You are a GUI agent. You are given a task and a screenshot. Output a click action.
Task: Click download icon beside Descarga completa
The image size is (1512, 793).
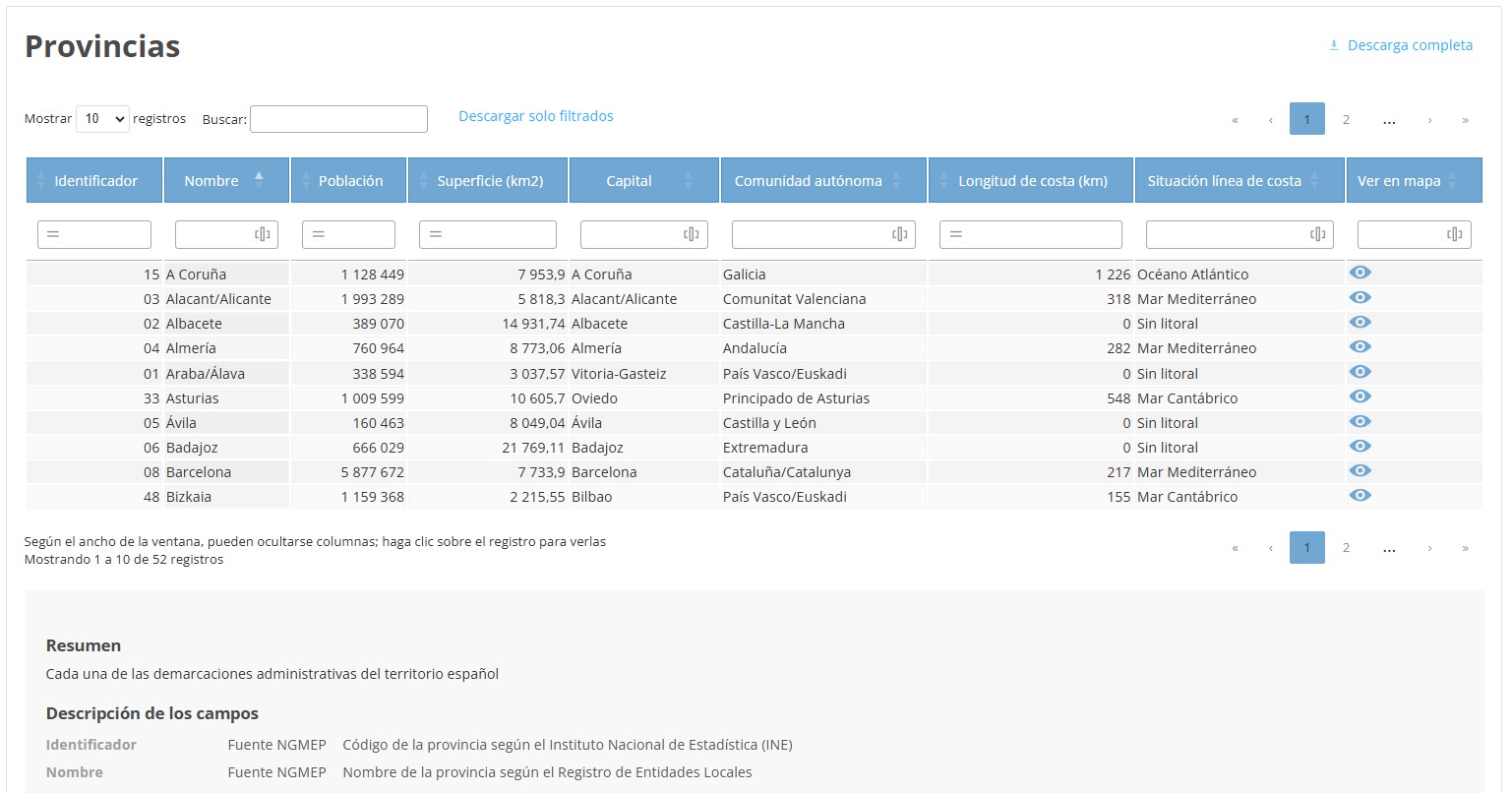(1334, 45)
